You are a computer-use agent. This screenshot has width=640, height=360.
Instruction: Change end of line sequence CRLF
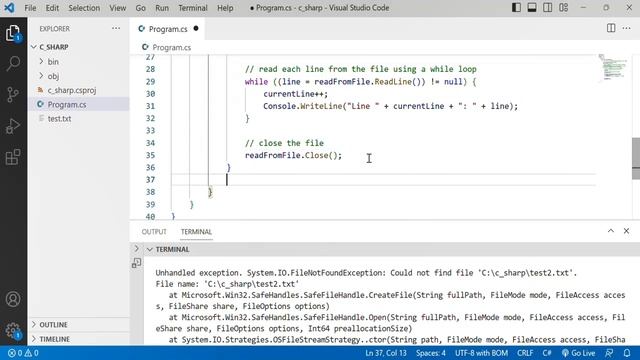(525, 353)
